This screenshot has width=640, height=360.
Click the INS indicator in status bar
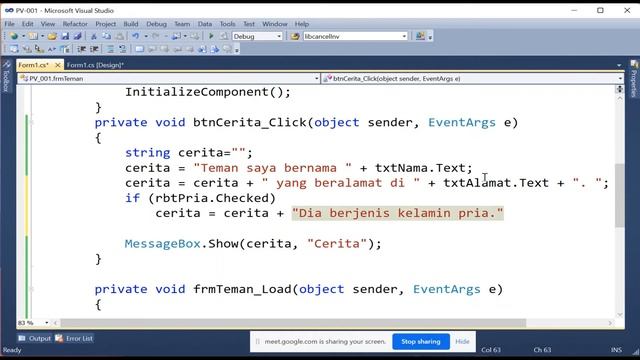click(x=616, y=350)
